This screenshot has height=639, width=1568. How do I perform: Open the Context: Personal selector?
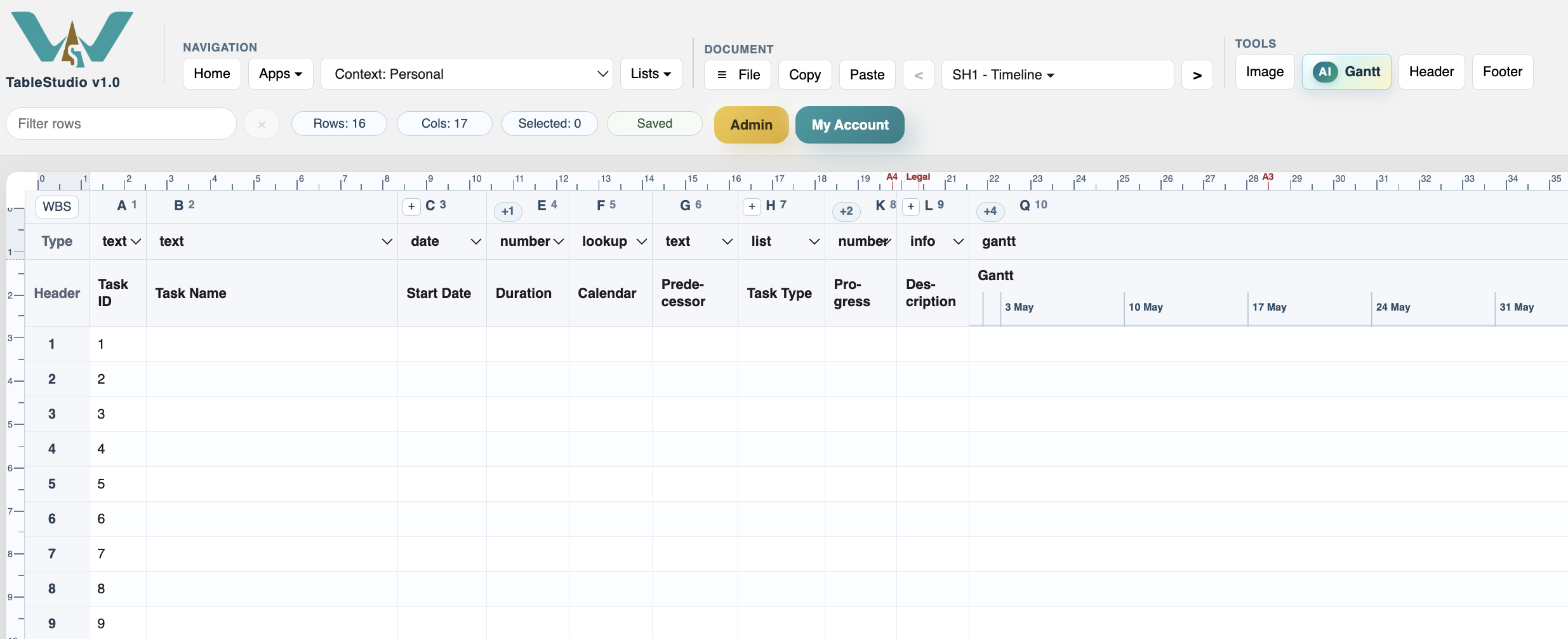pyautogui.click(x=467, y=74)
